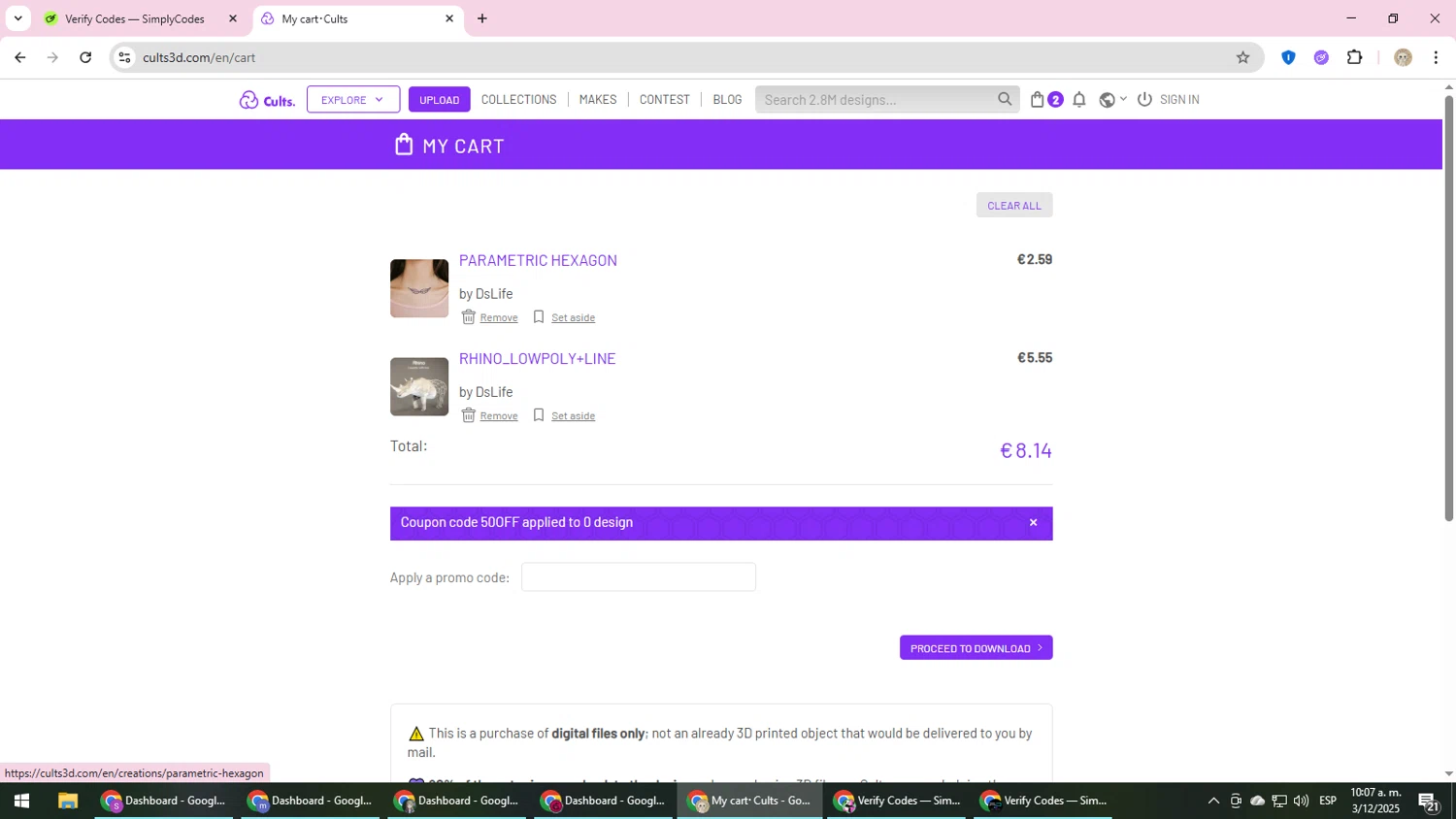1456x819 pixels.
Task: Click the purple extension icon in the toolbar
Action: coord(1321,57)
